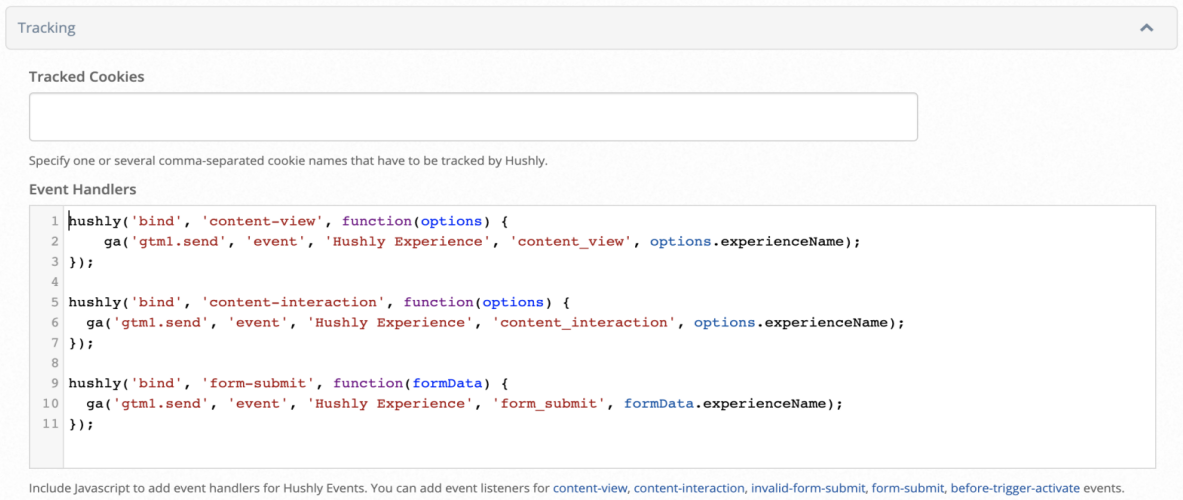Click the Event Handlers label
The width and height of the screenshot is (1183, 500).
(82, 189)
